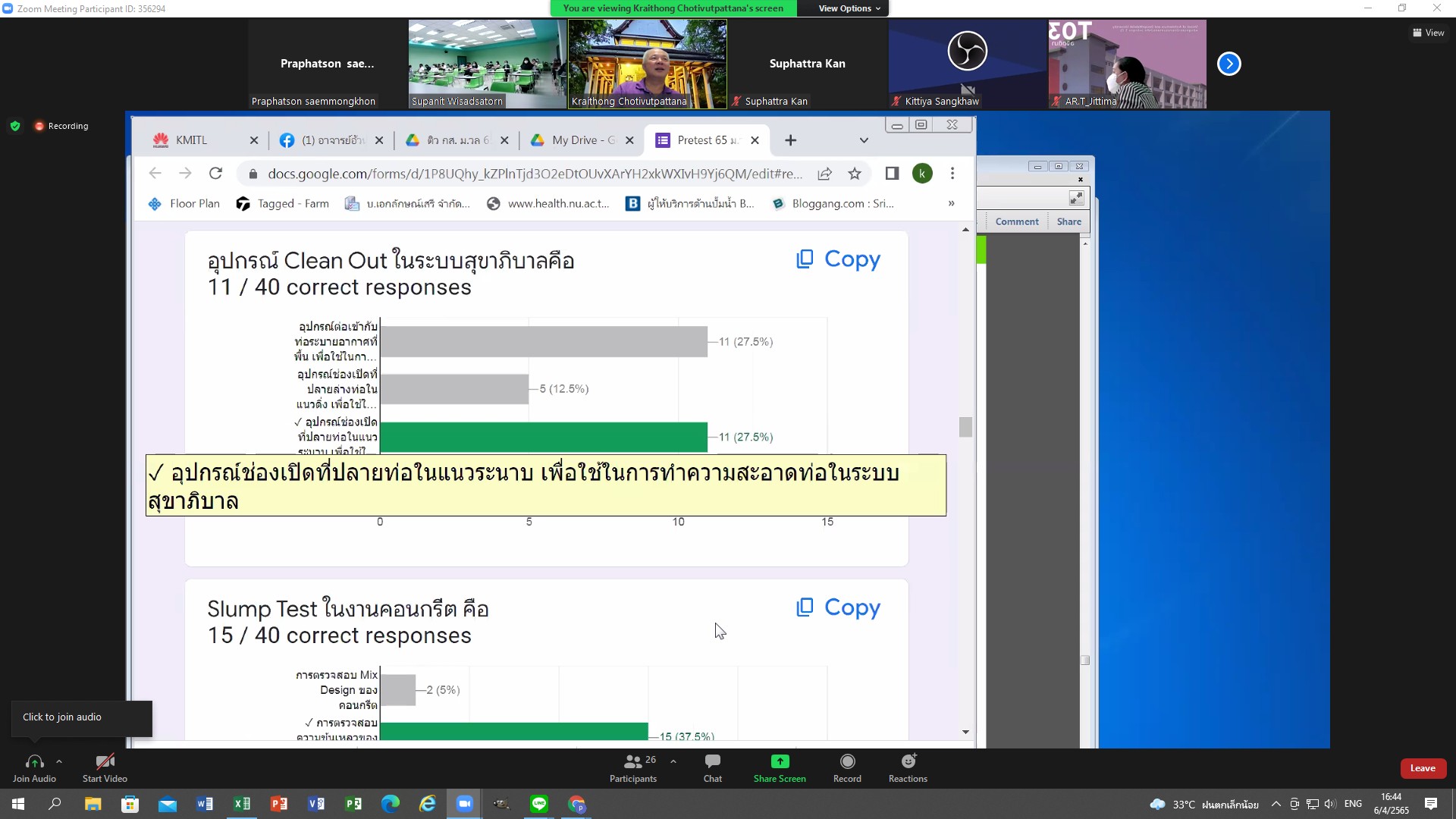Click the green Share Screen icon

(x=780, y=761)
